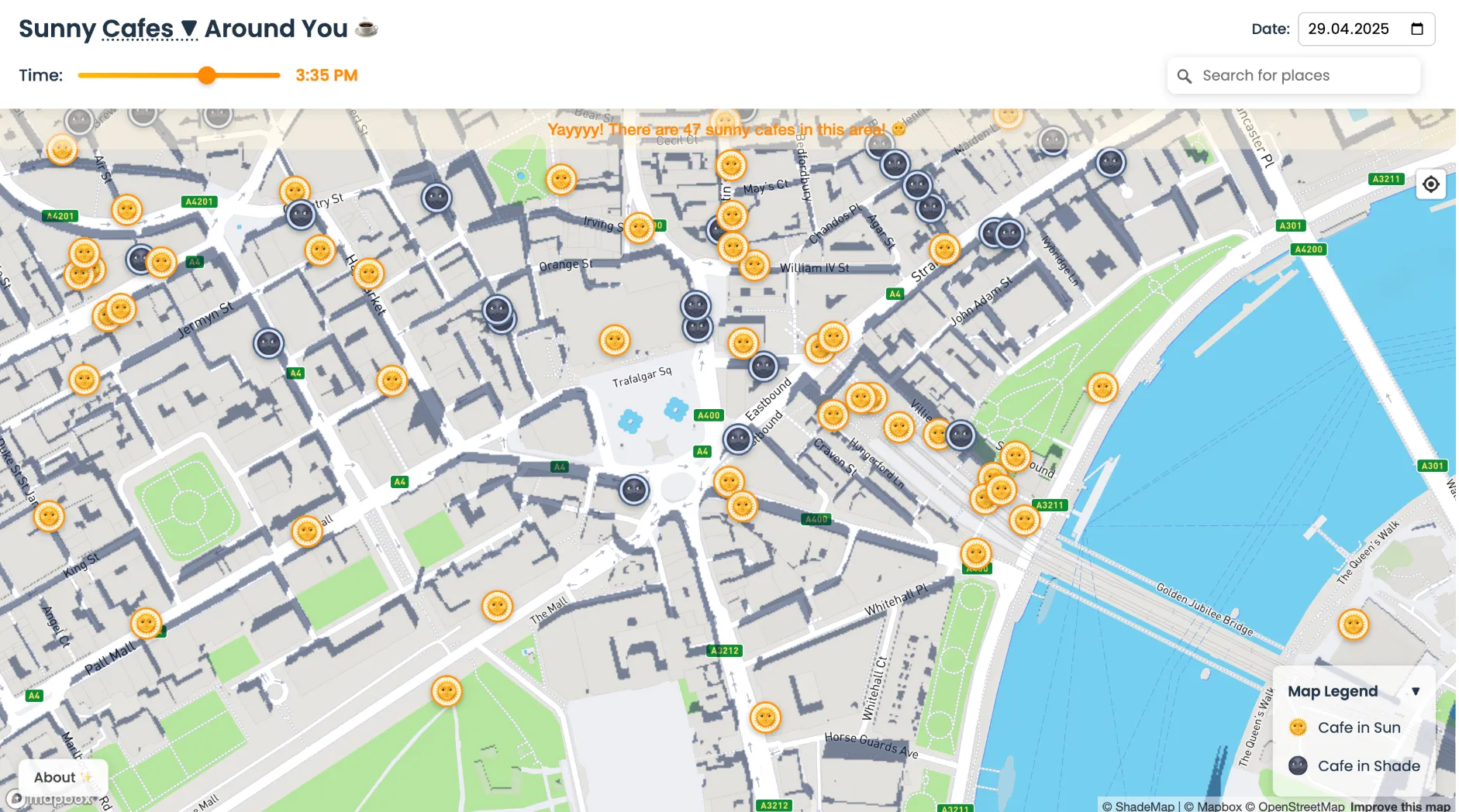
Task: Click the sunny cafe marker on Pall Mall
Action: click(146, 624)
